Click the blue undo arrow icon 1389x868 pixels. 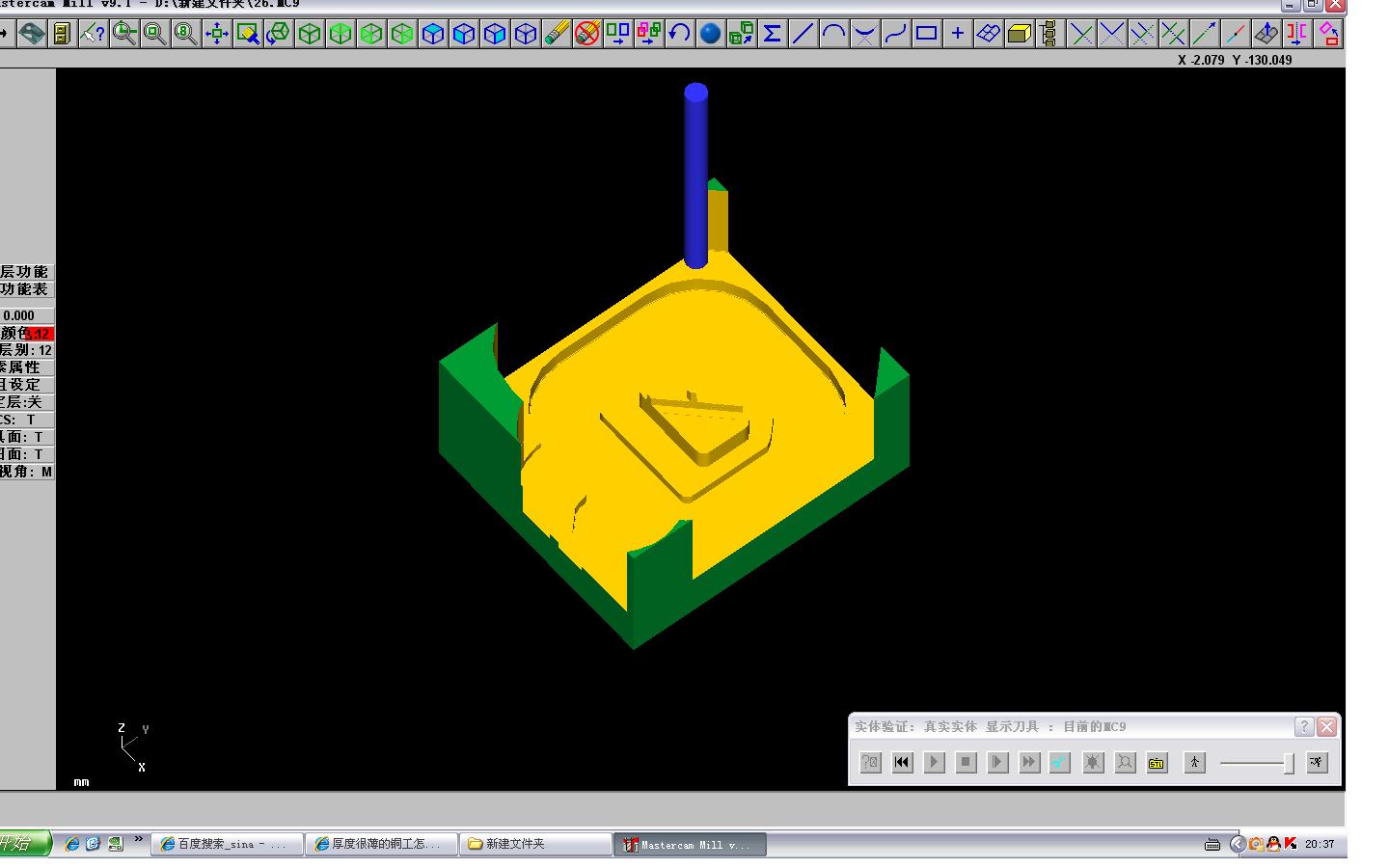coord(680,34)
